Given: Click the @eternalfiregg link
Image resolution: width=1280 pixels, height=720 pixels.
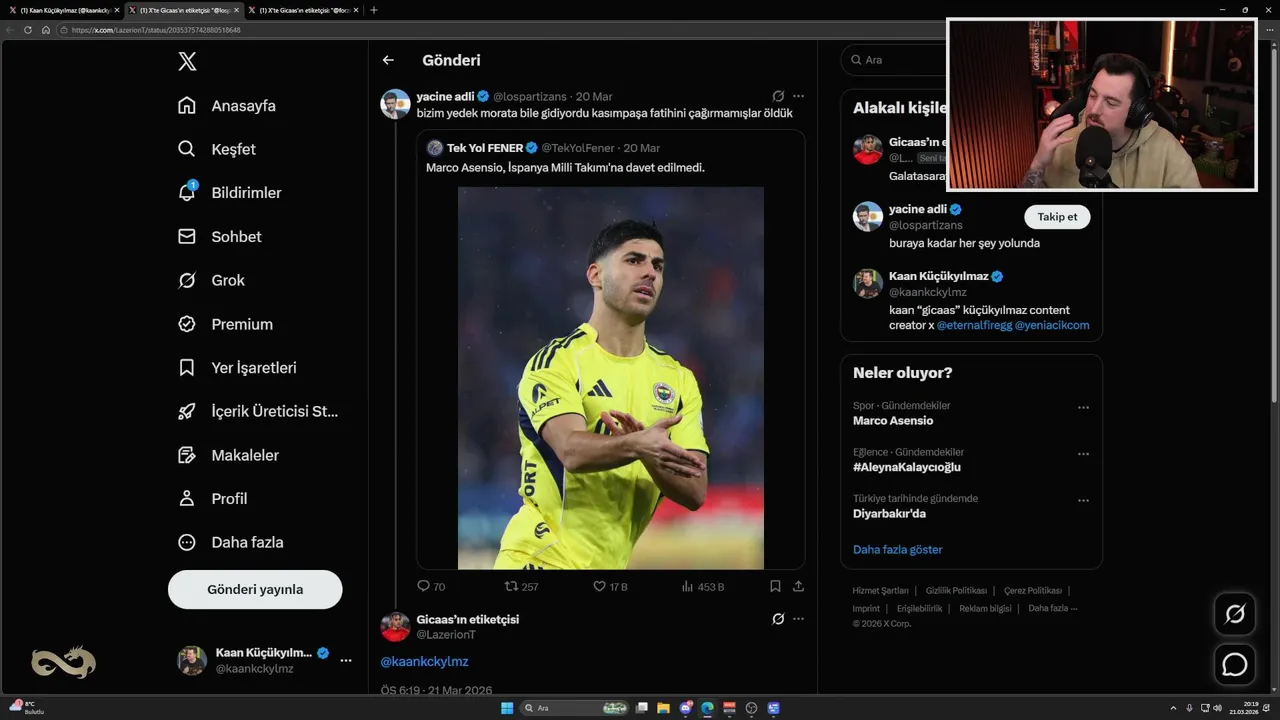Looking at the screenshot, I should click(x=974, y=325).
